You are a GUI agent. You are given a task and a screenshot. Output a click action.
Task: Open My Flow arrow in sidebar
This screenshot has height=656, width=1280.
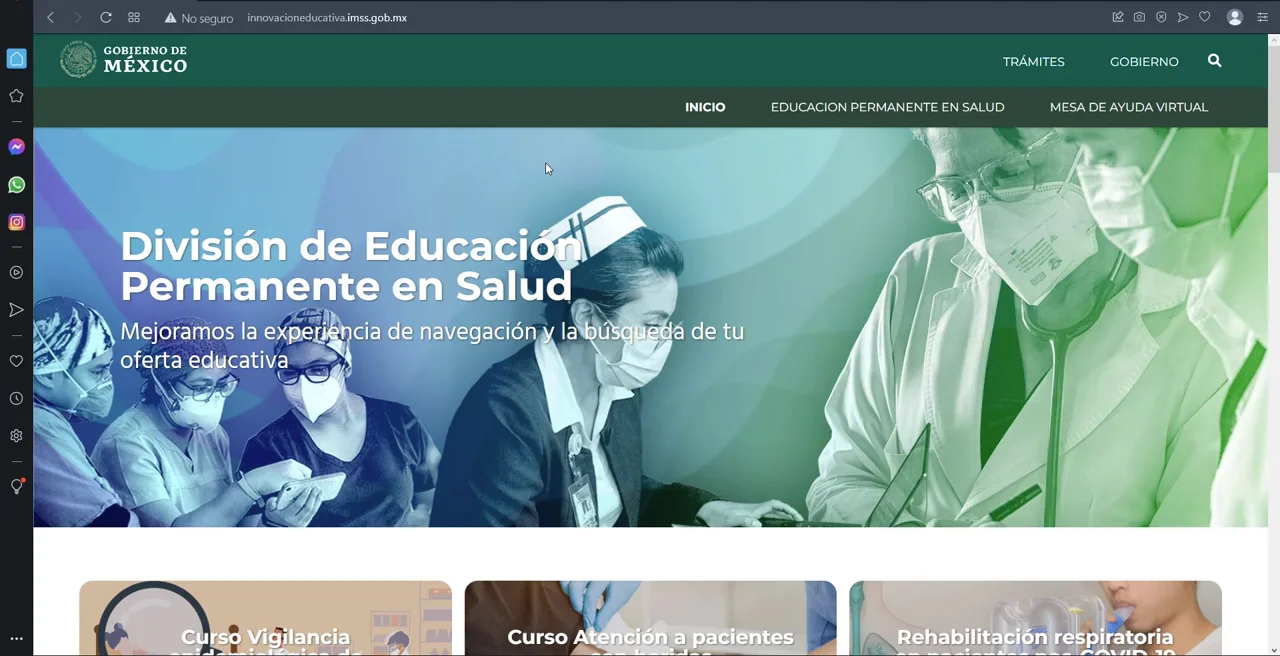16,310
